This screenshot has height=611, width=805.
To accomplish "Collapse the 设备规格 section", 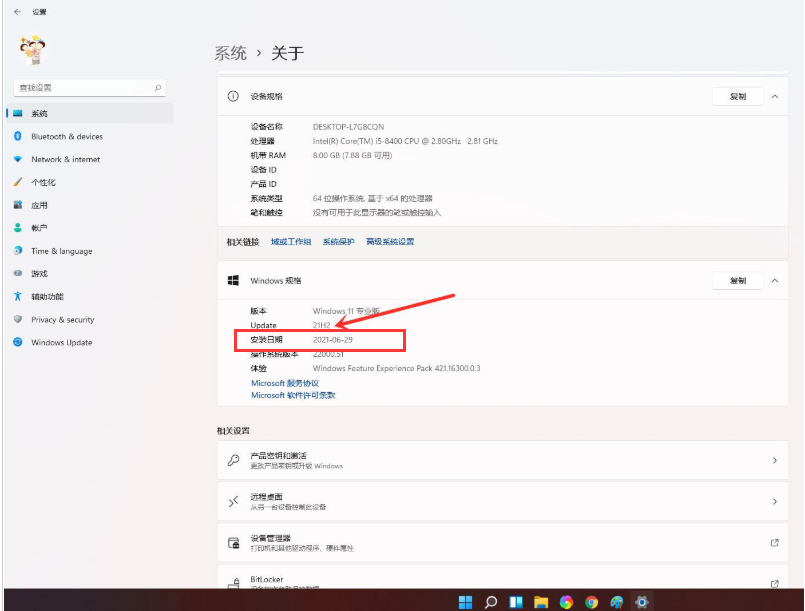I will pyautogui.click(x=775, y=97).
